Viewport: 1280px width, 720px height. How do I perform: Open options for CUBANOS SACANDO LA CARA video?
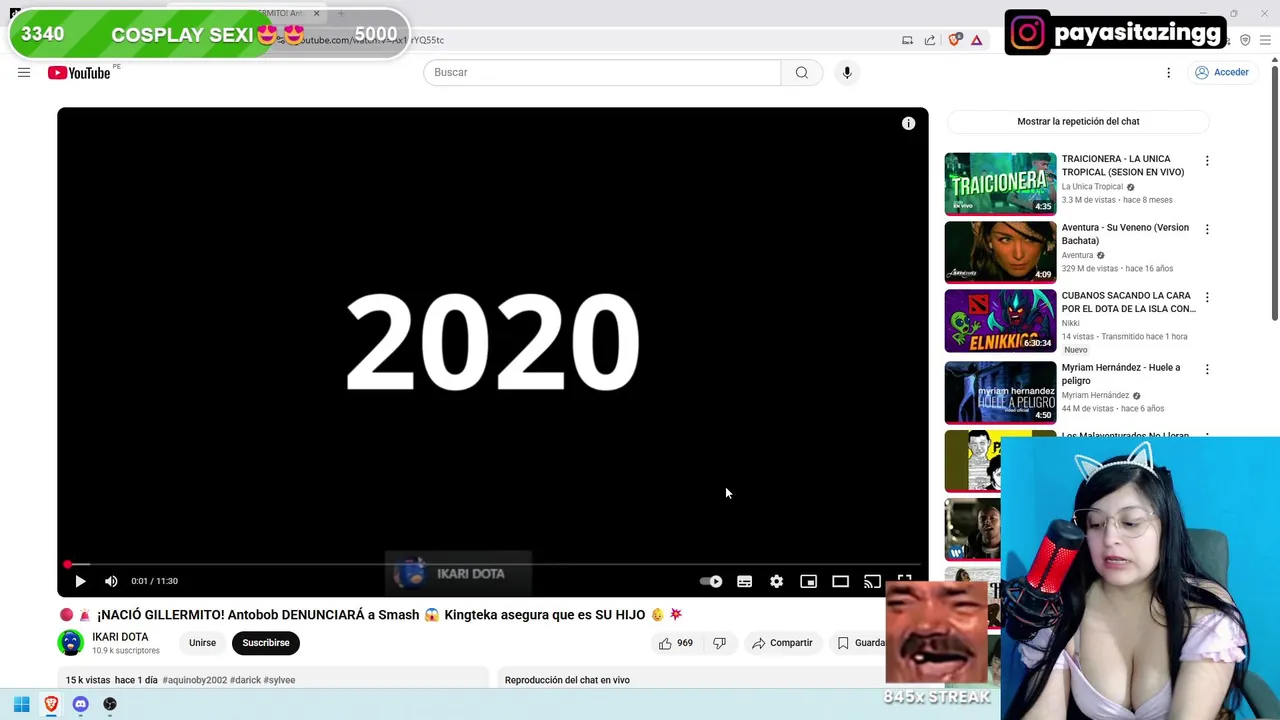pos(1207,297)
